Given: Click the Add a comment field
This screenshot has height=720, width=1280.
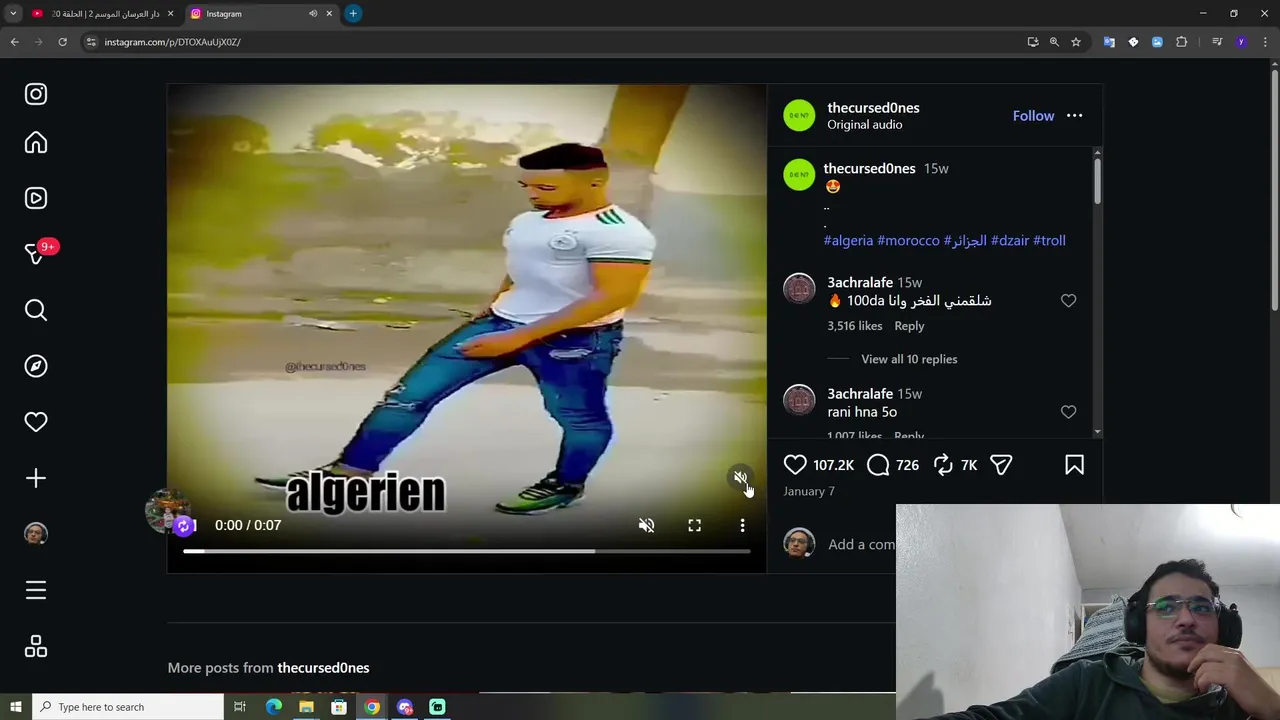Looking at the screenshot, I should pyautogui.click(x=861, y=545).
